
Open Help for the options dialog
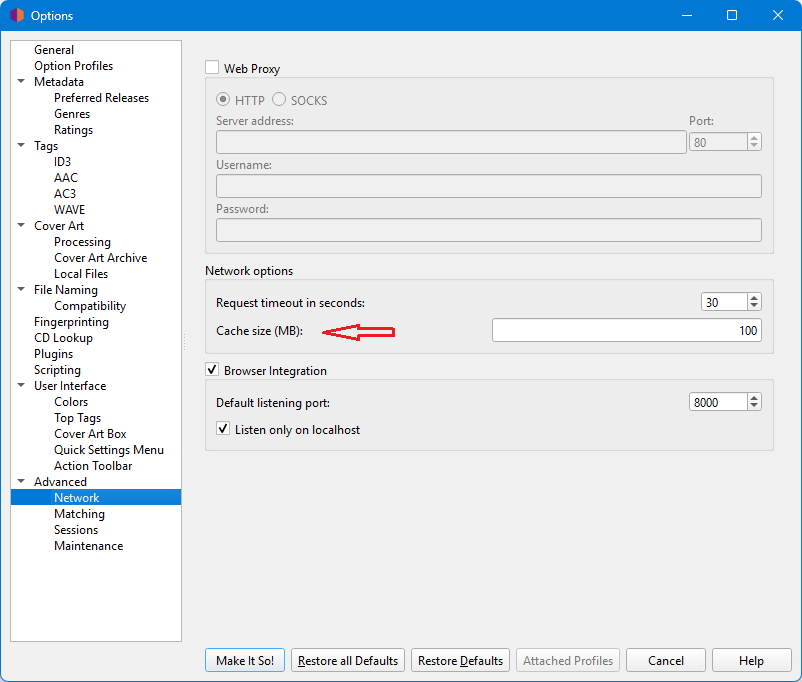click(751, 660)
